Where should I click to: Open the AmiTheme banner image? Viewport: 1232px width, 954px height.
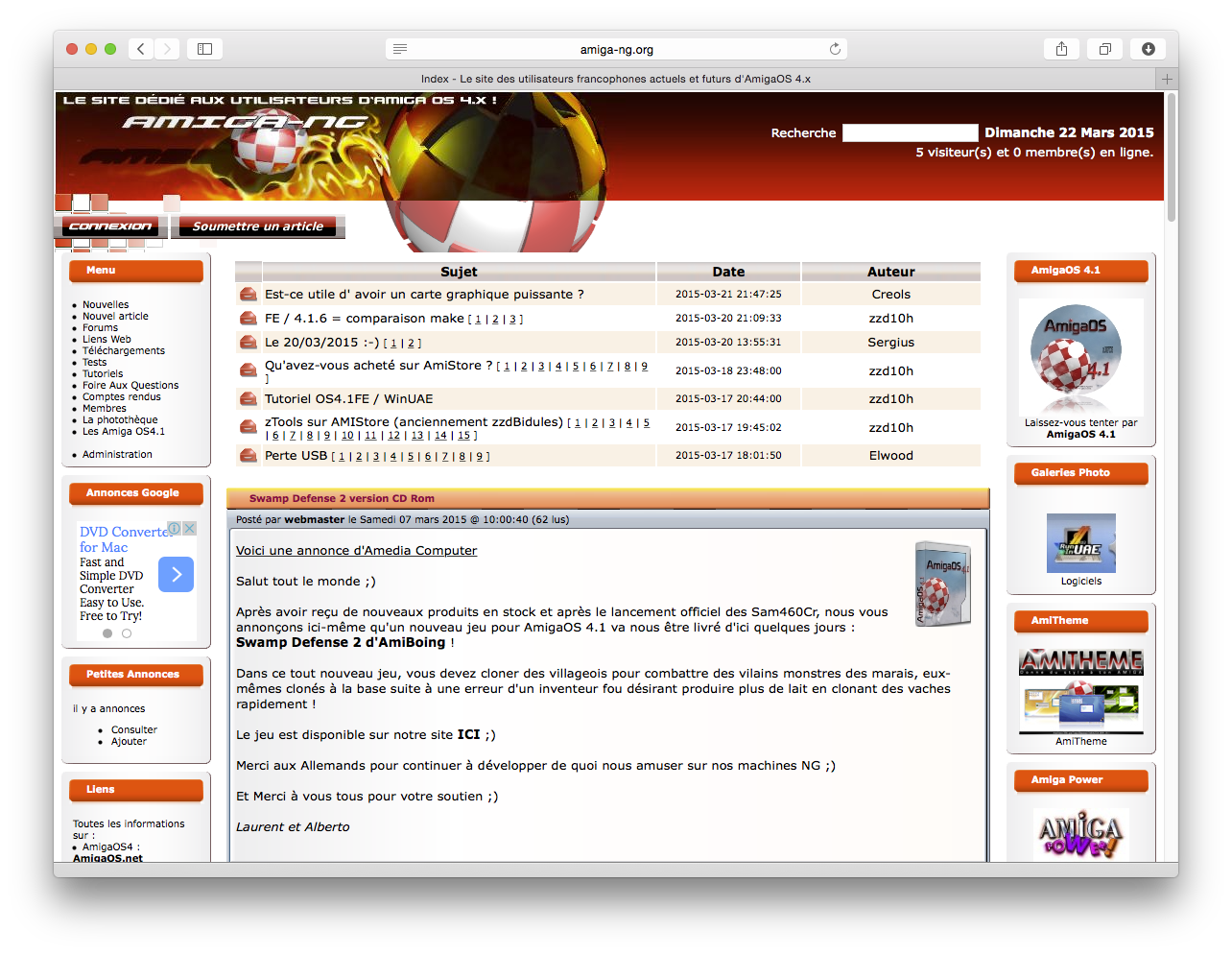pos(1080,690)
